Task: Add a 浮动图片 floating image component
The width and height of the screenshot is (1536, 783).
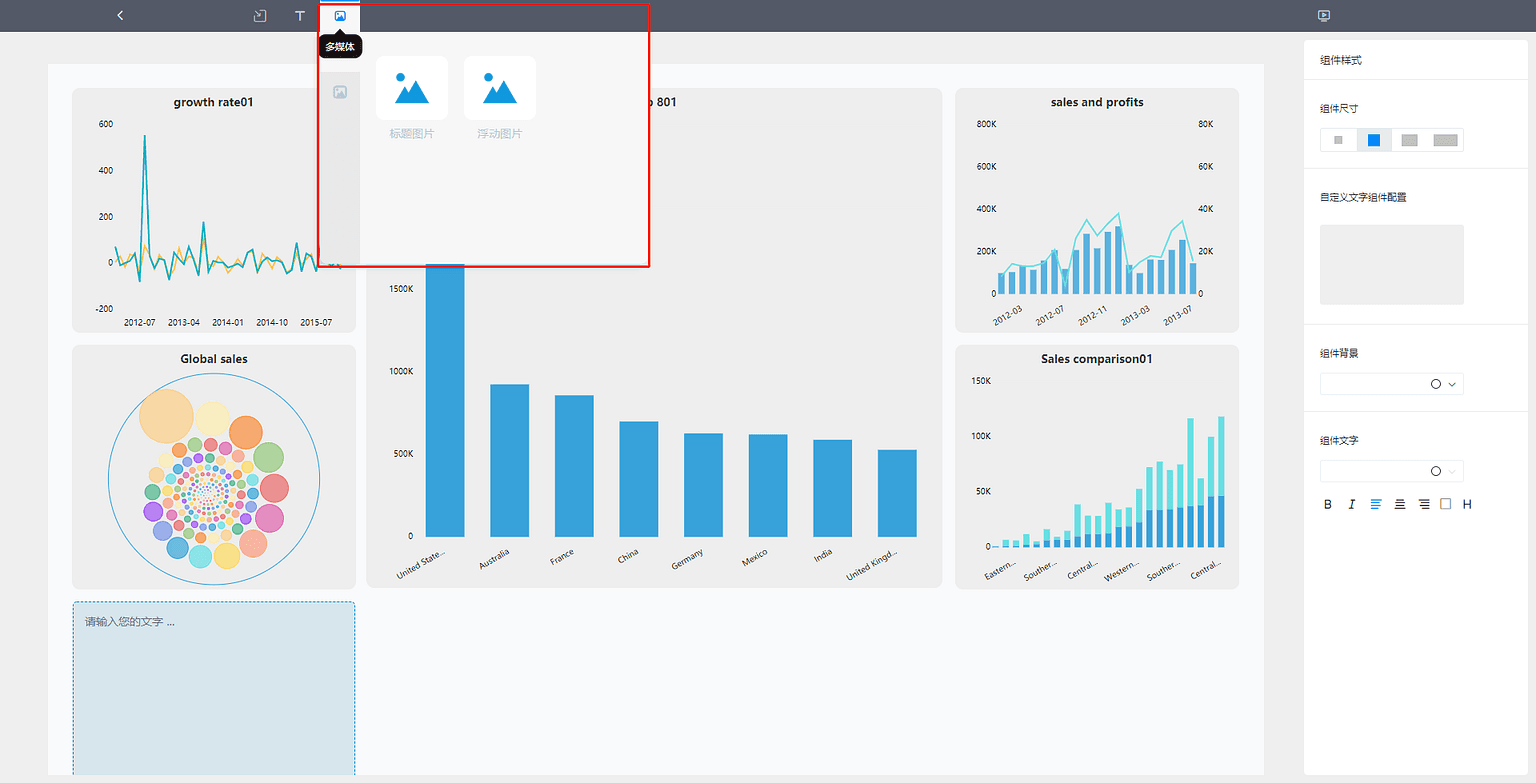Action: tap(500, 88)
